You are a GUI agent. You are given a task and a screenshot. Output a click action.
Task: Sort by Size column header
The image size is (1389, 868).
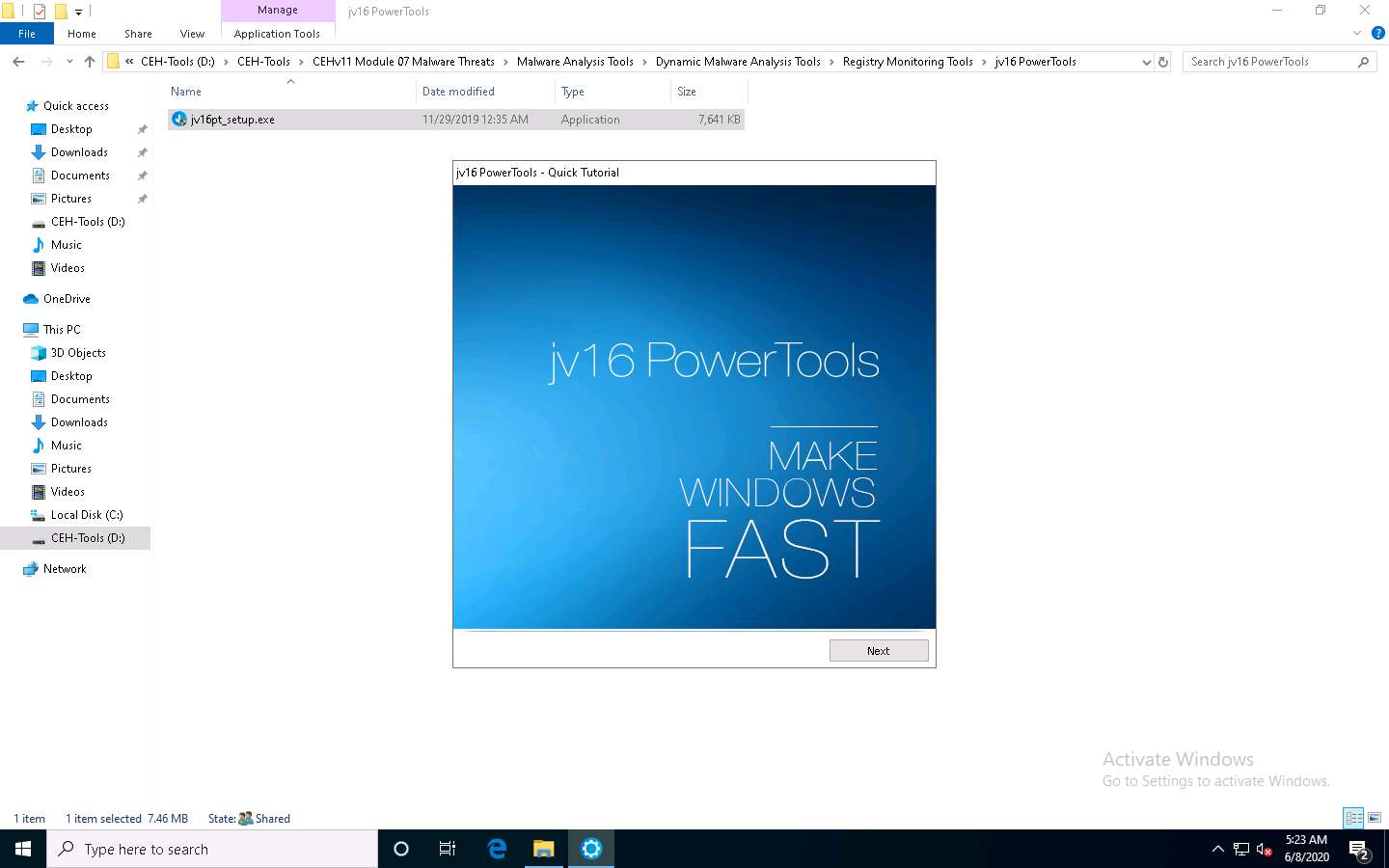pos(708,92)
